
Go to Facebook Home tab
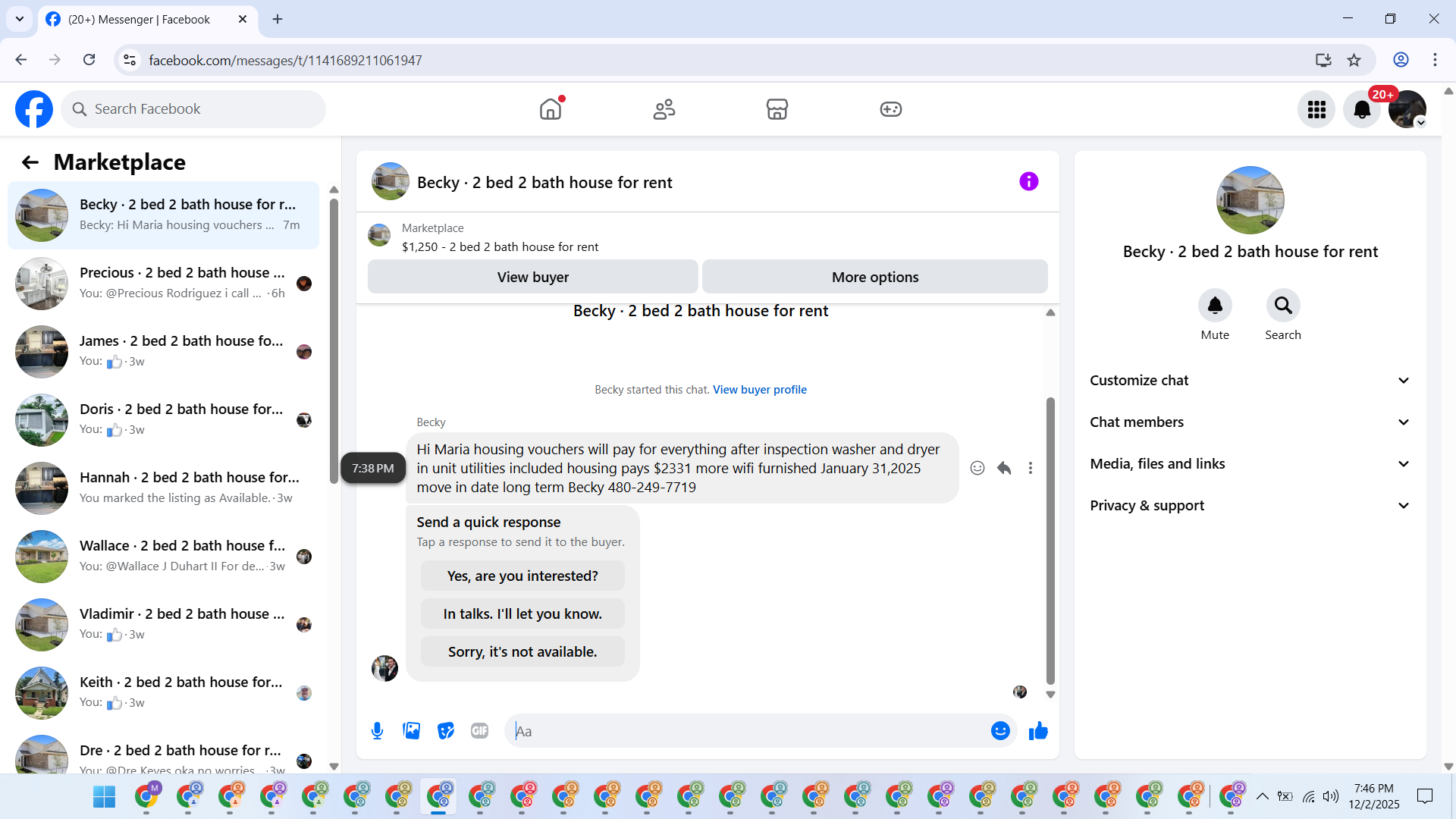click(x=551, y=109)
